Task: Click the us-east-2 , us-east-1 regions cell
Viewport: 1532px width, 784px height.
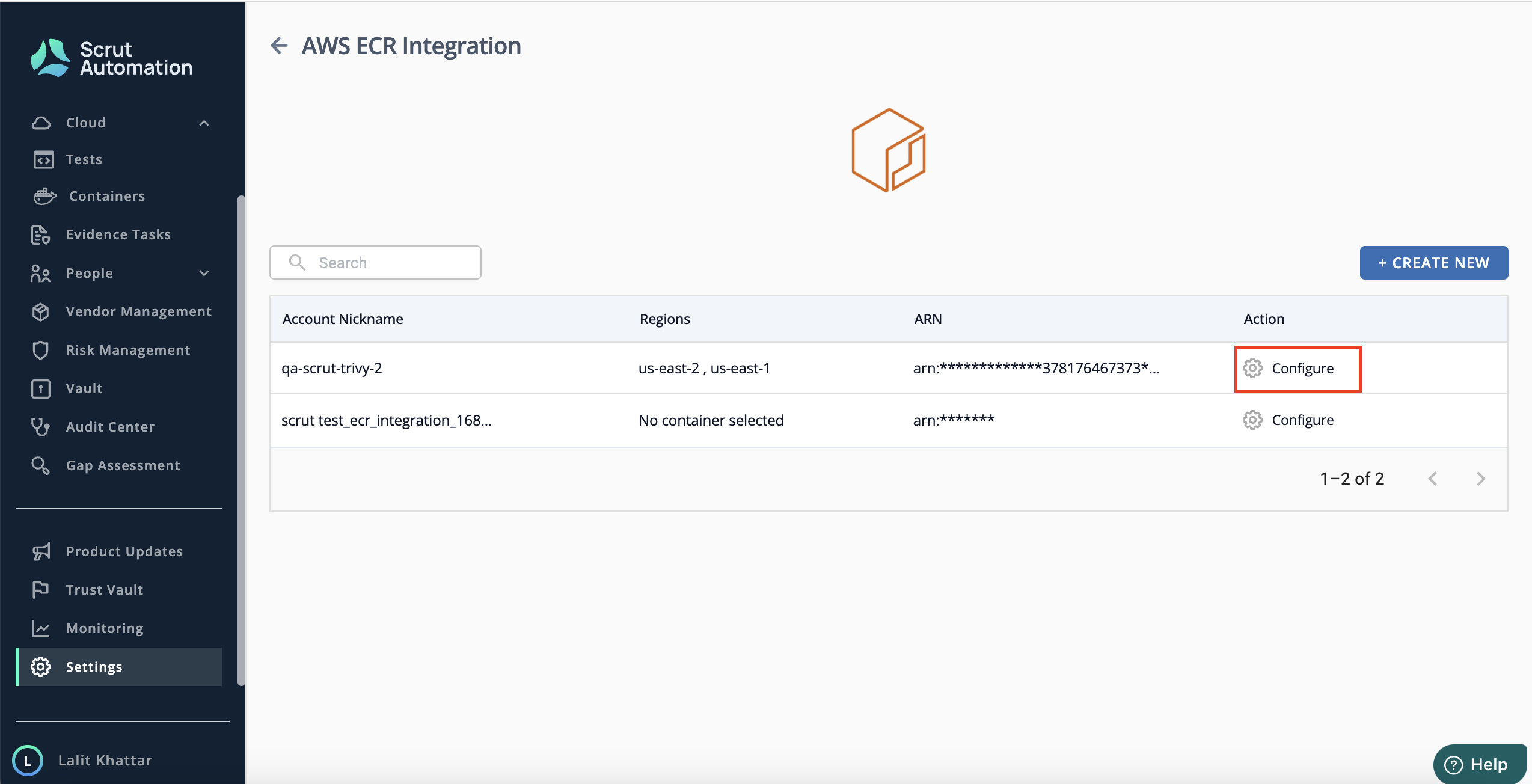Action: tap(704, 368)
